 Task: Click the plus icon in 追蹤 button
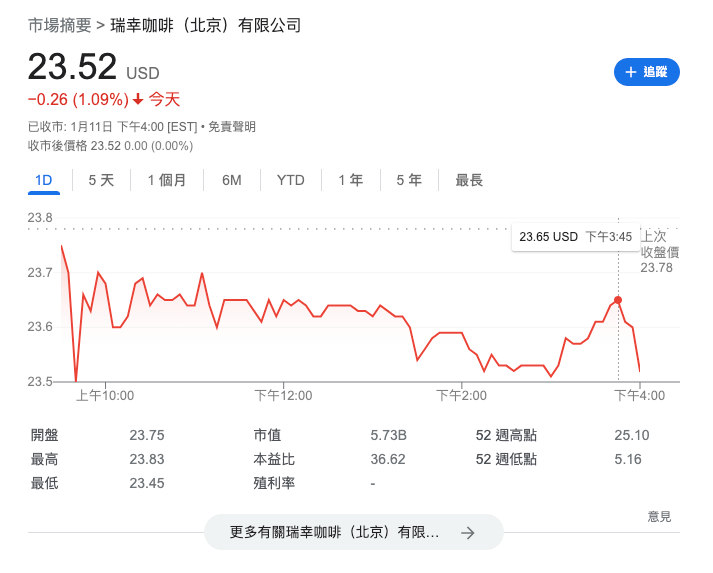pyautogui.click(x=630, y=72)
